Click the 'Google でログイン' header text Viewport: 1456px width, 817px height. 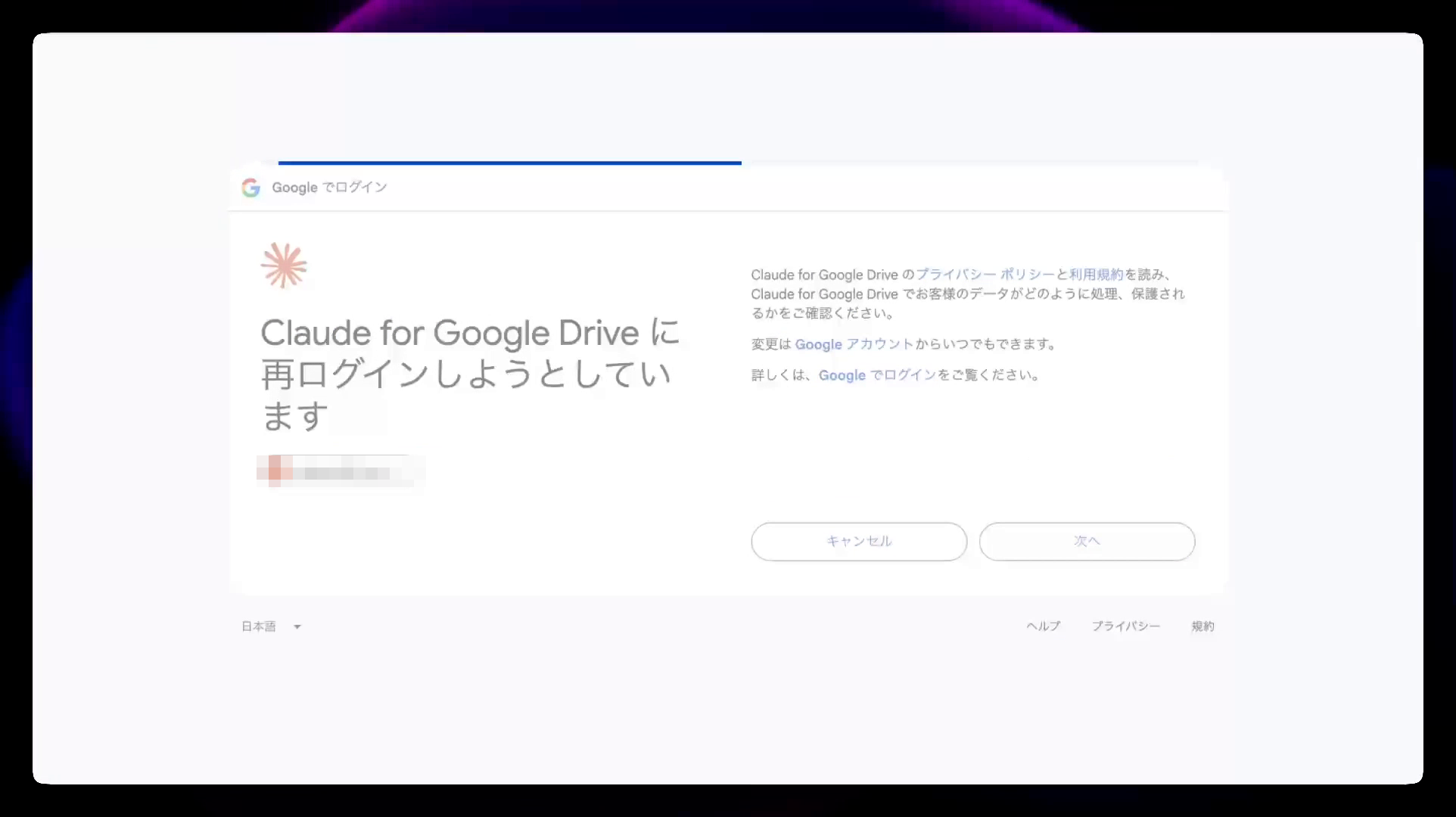pos(329,188)
